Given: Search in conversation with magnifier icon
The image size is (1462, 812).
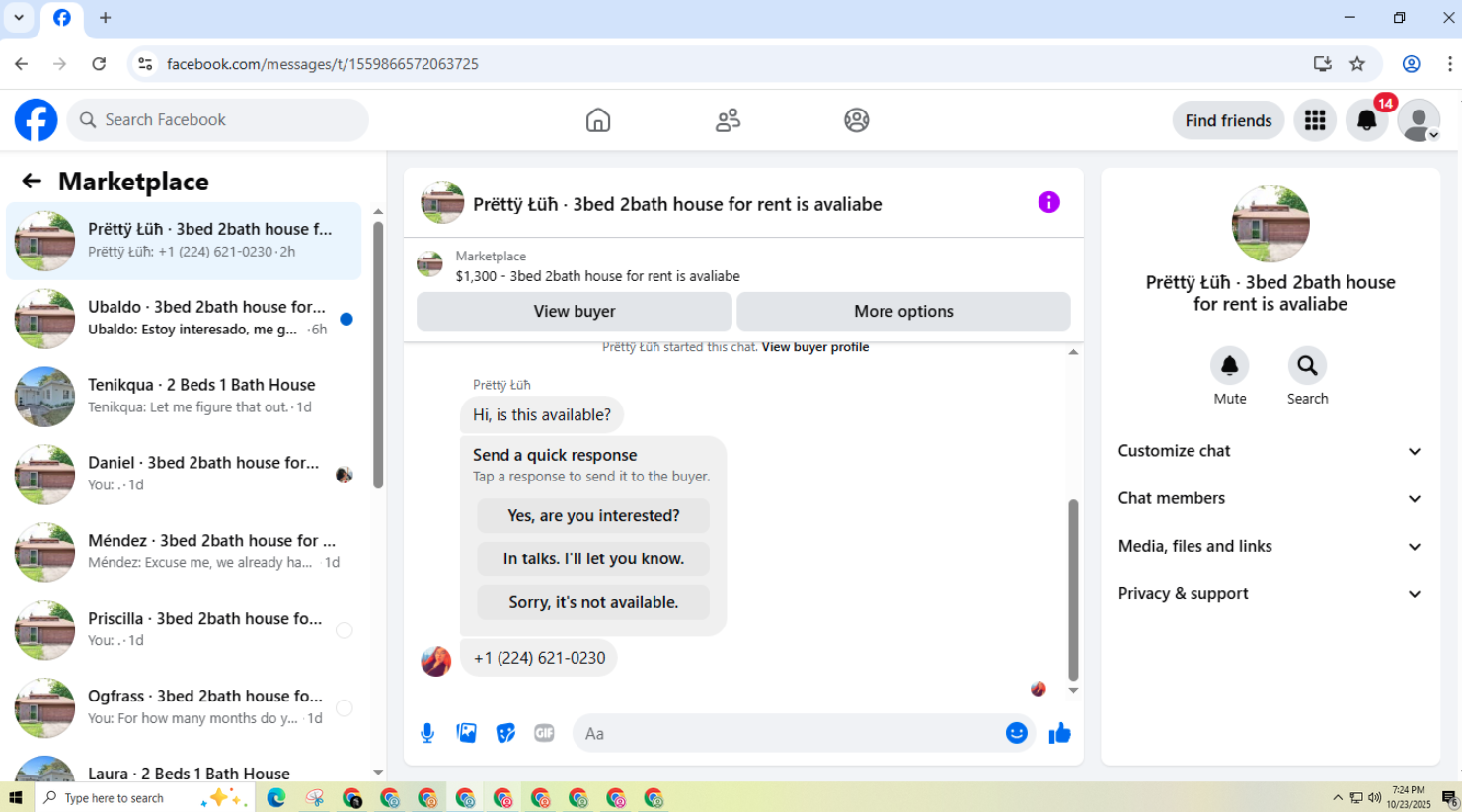Looking at the screenshot, I should click(1307, 366).
